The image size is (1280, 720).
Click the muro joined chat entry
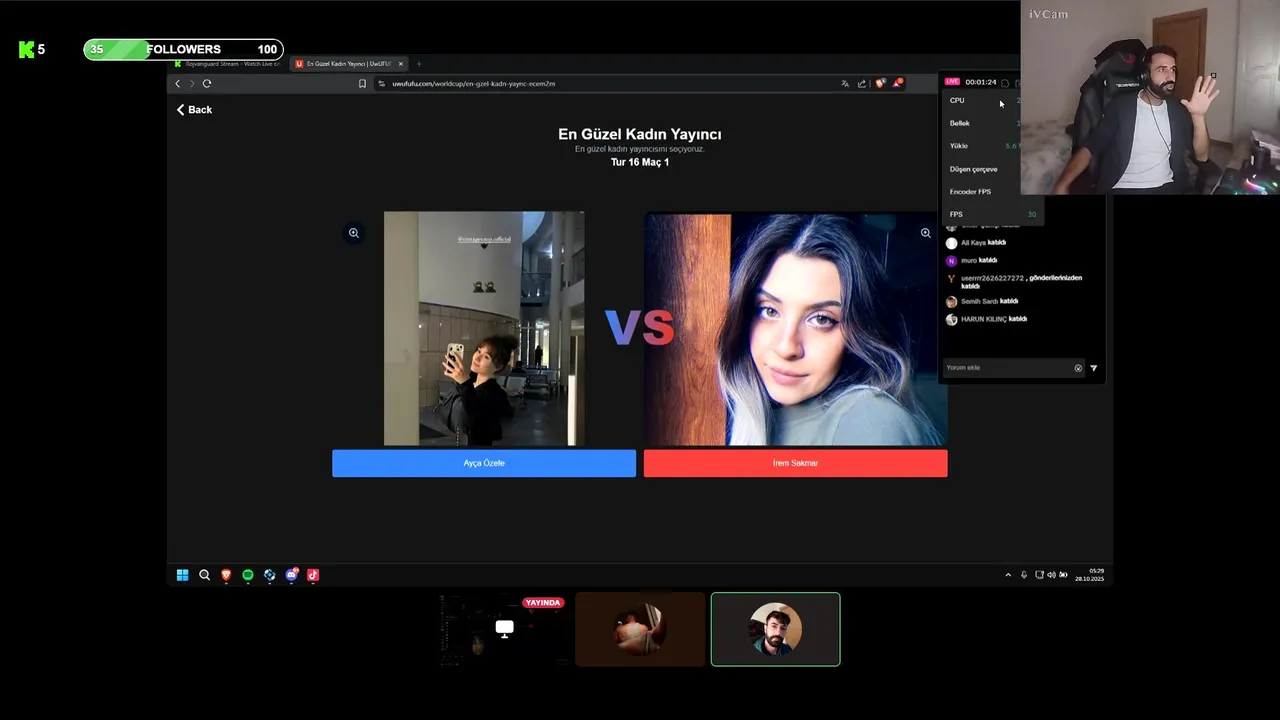tap(971, 260)
